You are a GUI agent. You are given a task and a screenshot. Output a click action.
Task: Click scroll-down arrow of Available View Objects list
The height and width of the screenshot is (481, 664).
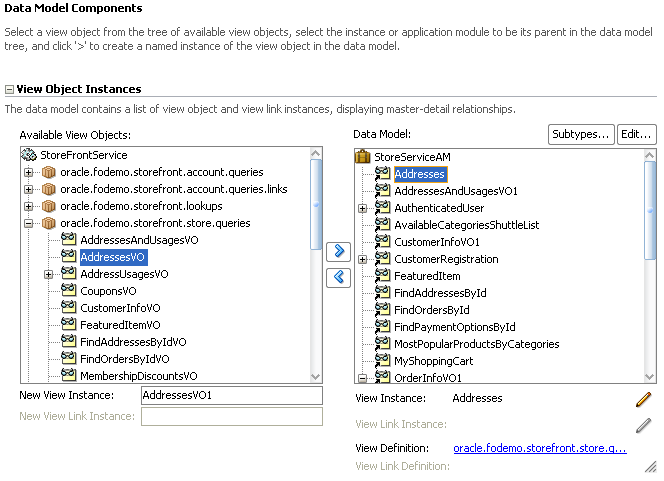316,376
